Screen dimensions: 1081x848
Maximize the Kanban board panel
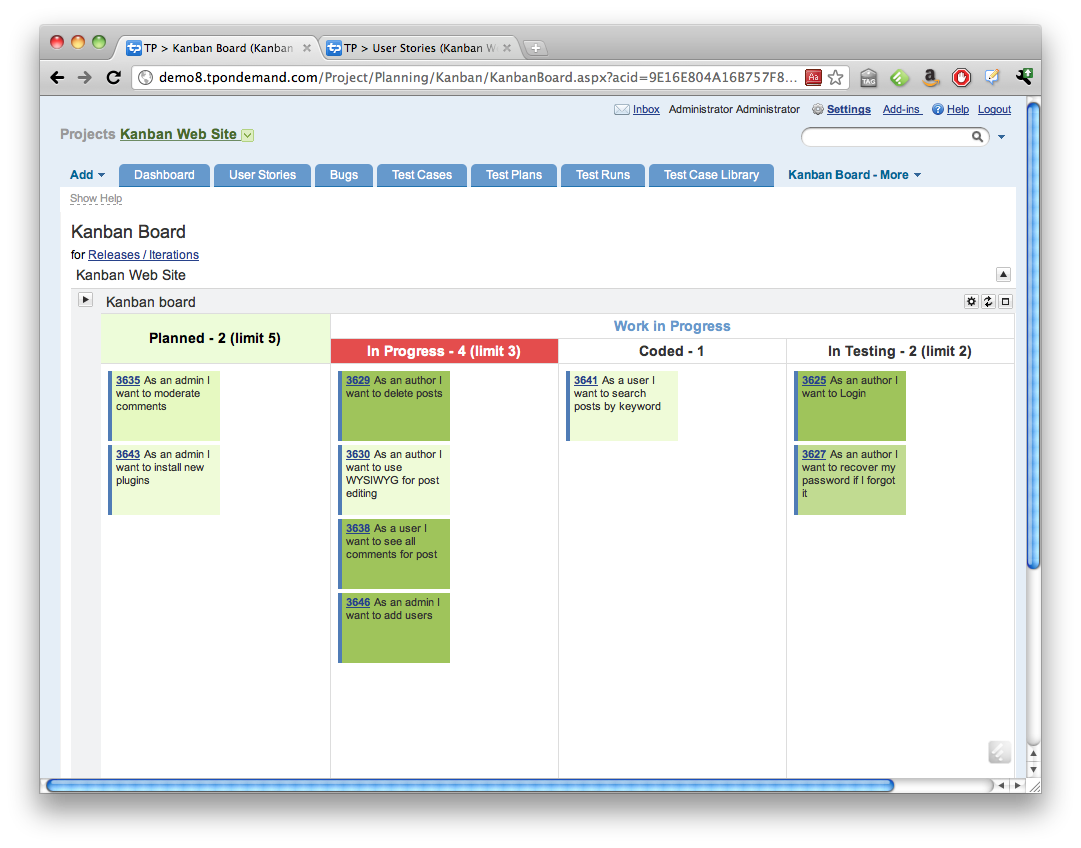[1006, 302]
